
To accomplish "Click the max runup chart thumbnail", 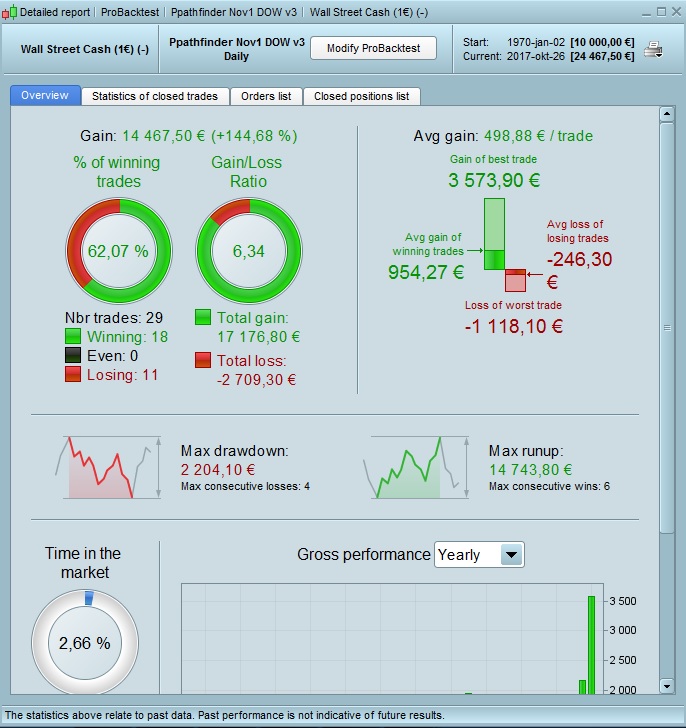I will click(416, 467).
